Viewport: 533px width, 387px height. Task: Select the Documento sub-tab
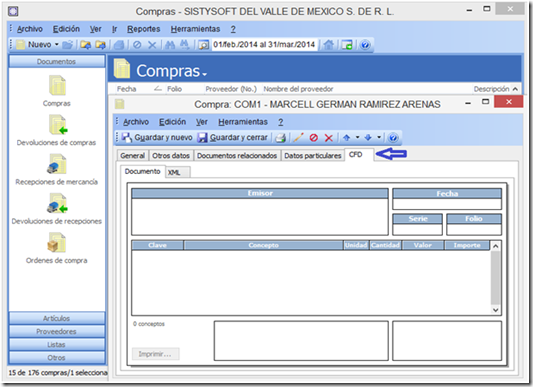tap(142, 171)
